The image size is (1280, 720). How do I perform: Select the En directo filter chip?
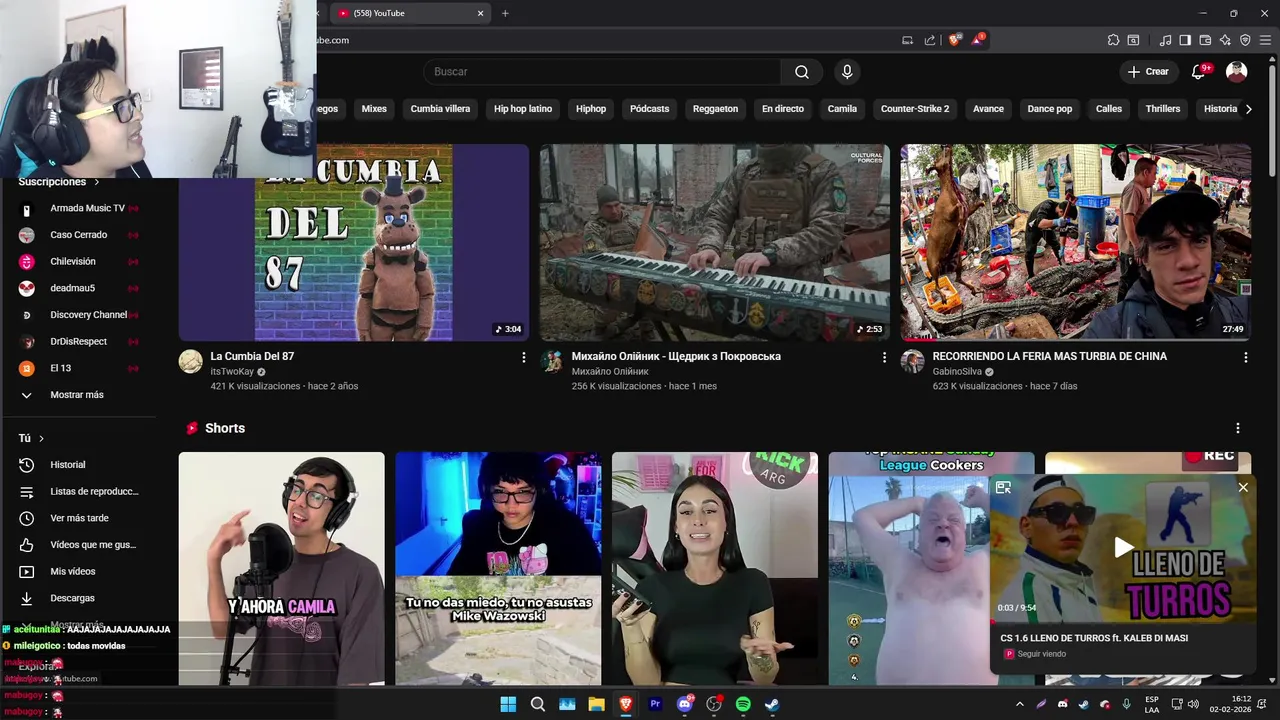(783, 109)
